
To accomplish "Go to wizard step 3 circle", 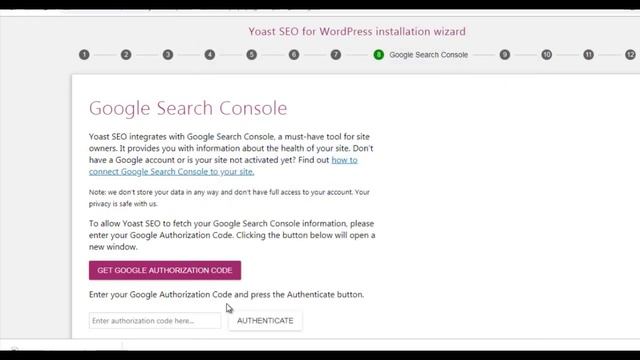I will [168, 55].
